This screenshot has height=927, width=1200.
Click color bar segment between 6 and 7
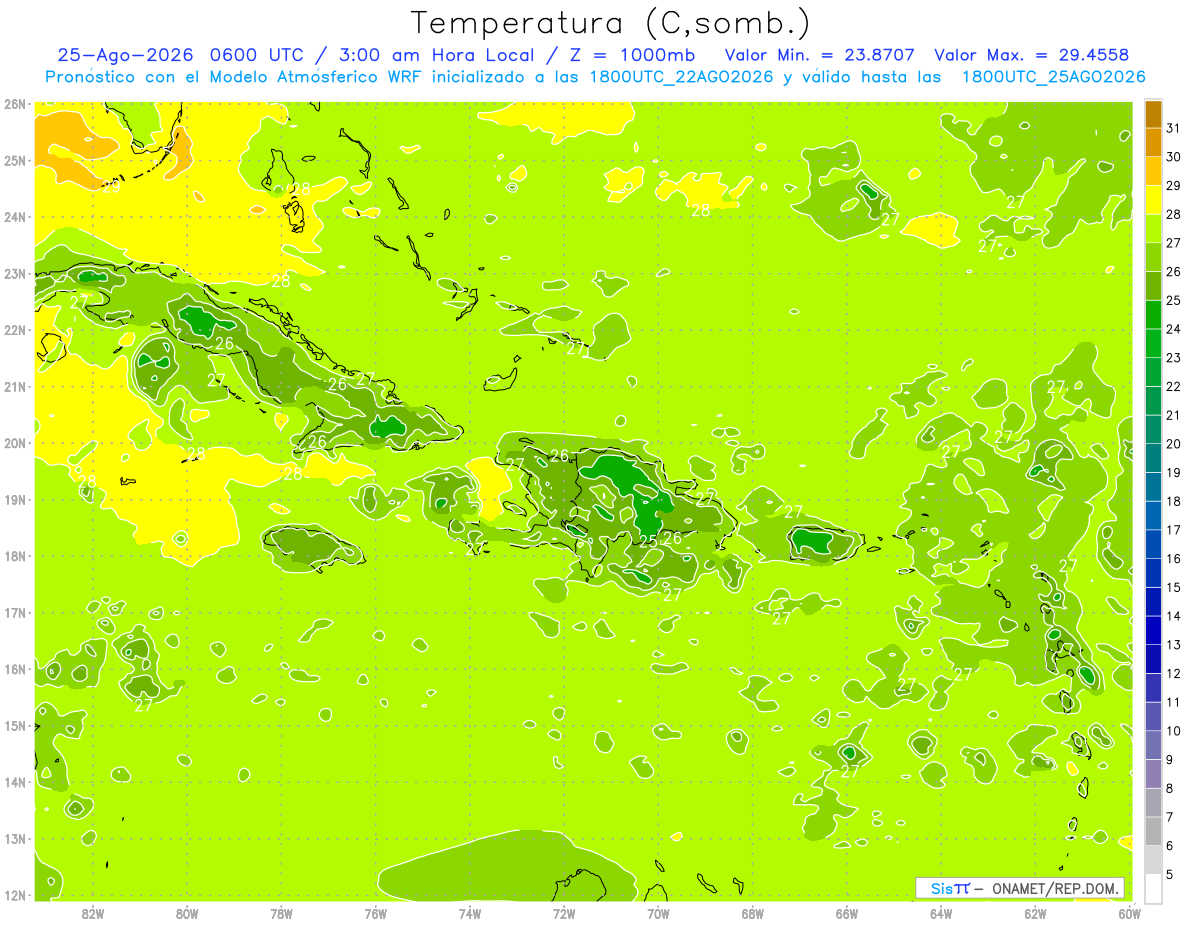click(1153, 831)
